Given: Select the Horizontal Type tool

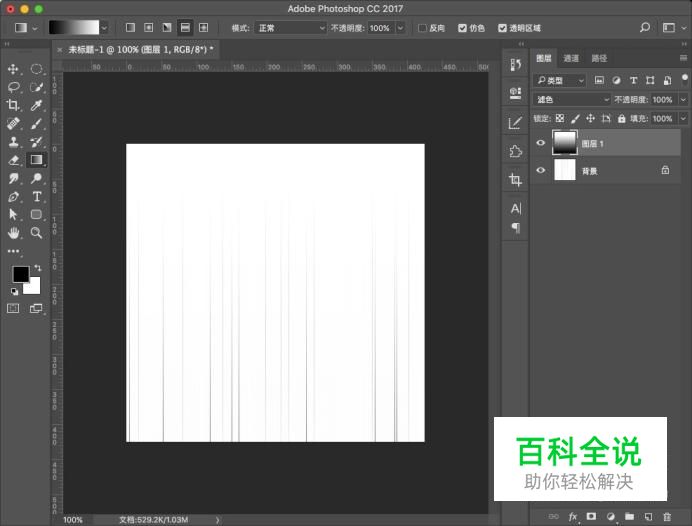Looking at the screenshot, I should coord(36,196).
